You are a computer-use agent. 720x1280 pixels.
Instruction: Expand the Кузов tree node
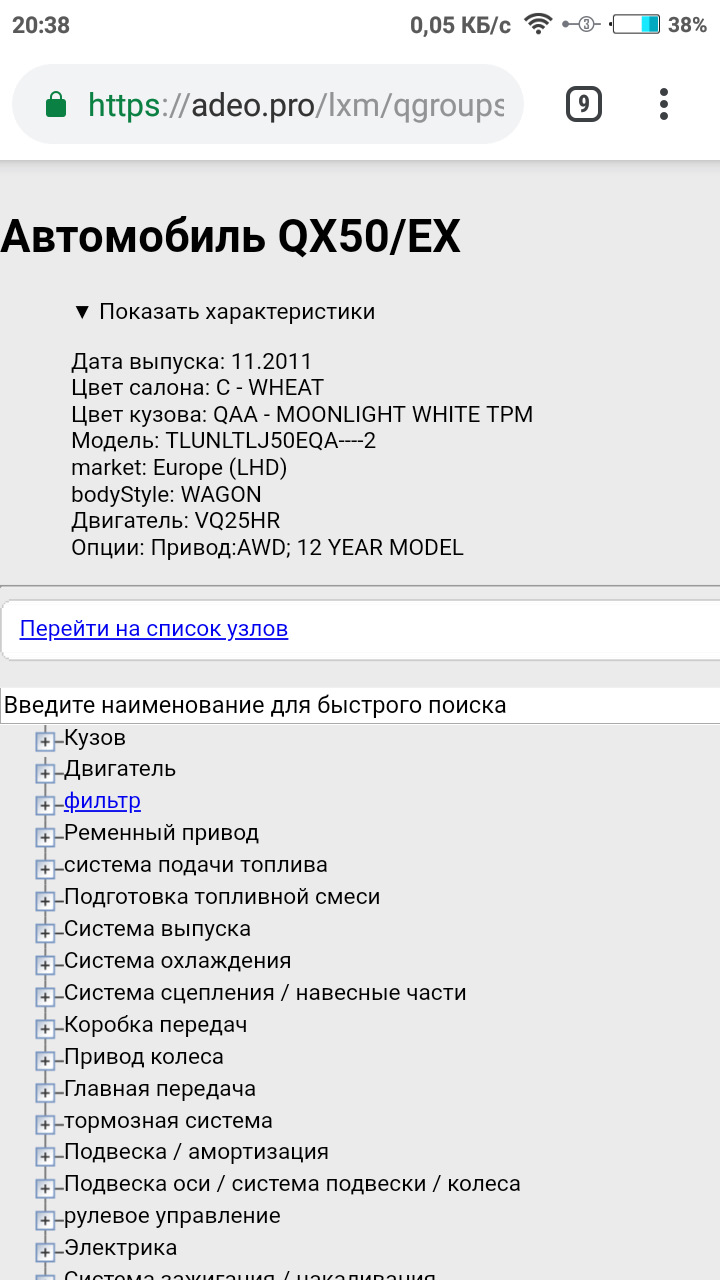coord(45,741)
